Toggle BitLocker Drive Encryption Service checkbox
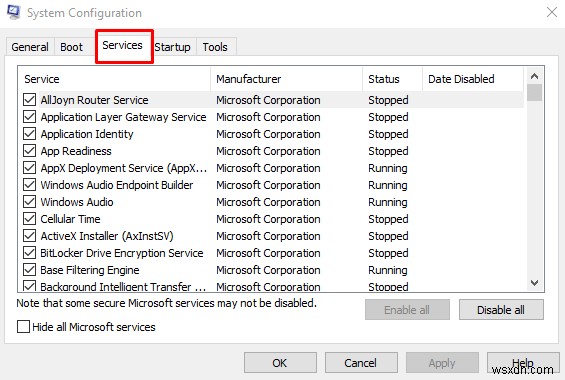 point(29,253)
